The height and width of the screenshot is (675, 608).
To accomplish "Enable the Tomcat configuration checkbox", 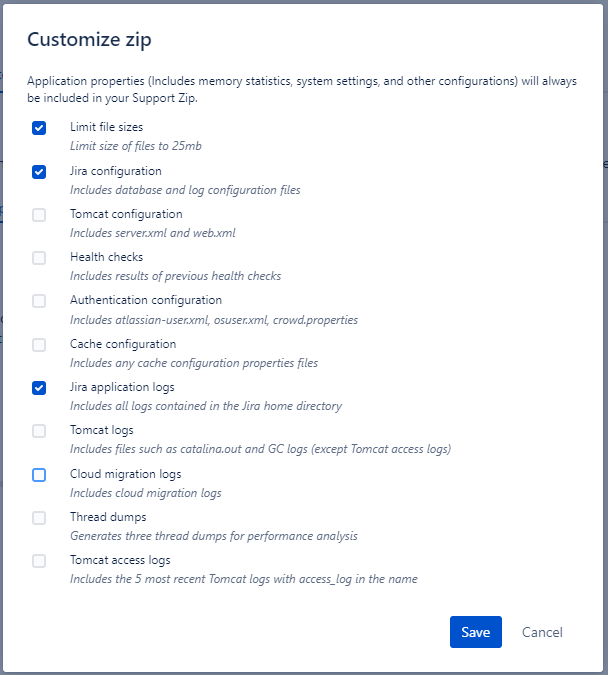I will point(39,215).
